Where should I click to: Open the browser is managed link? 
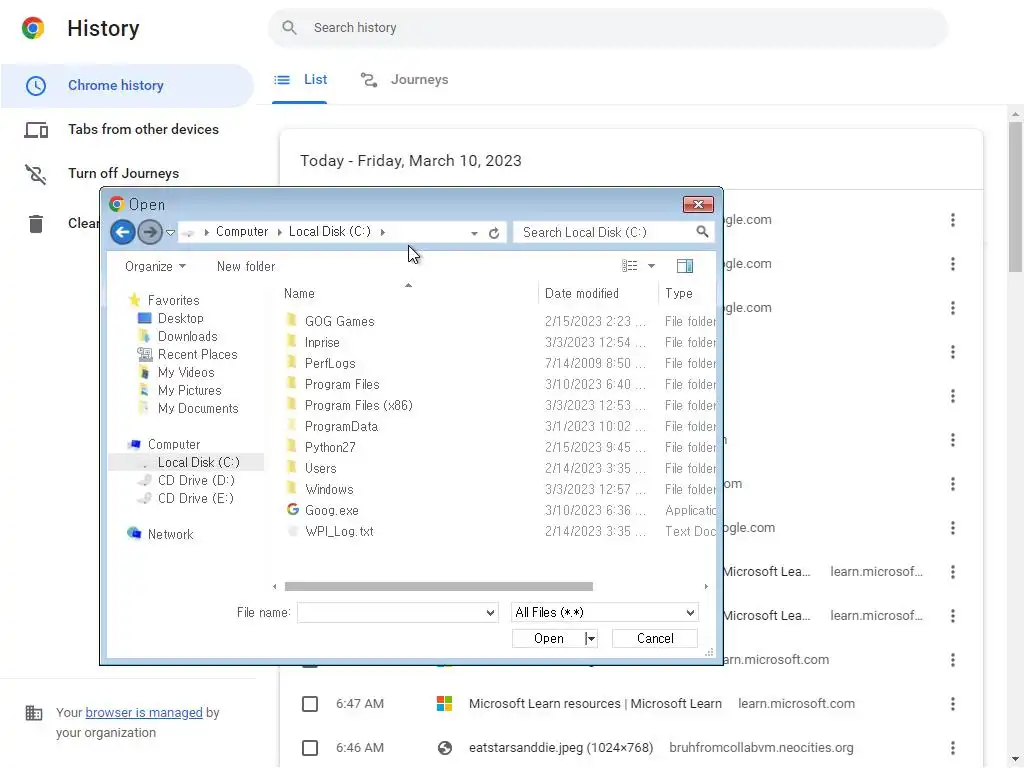coord(144,712)
